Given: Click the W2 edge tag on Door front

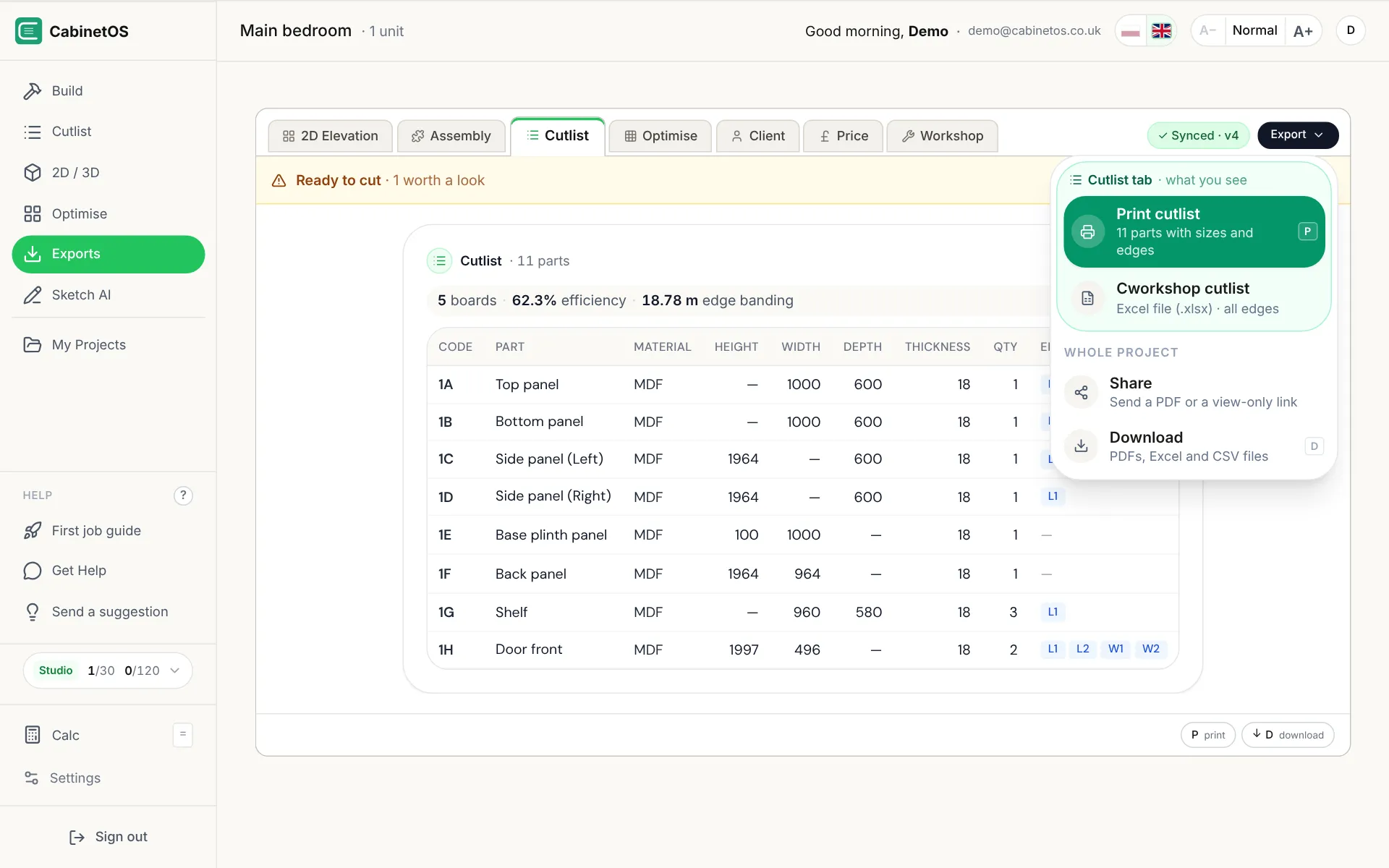Looking at the screenshot, I should point(1150,649).
